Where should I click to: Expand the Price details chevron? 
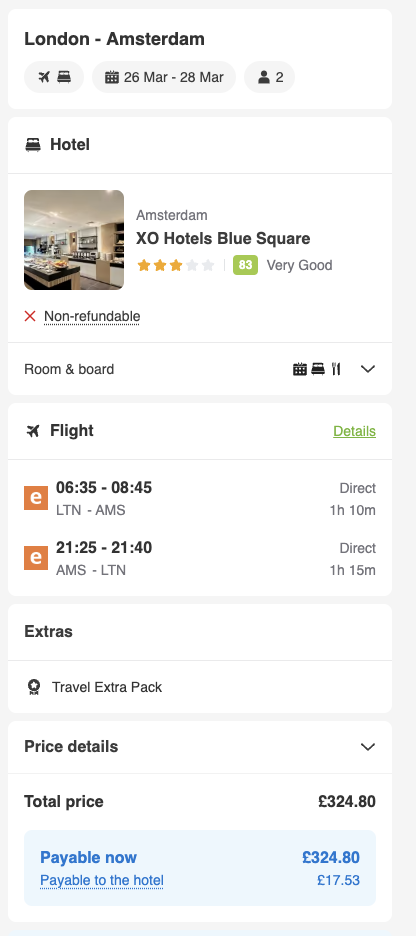[x=368, y=747]
